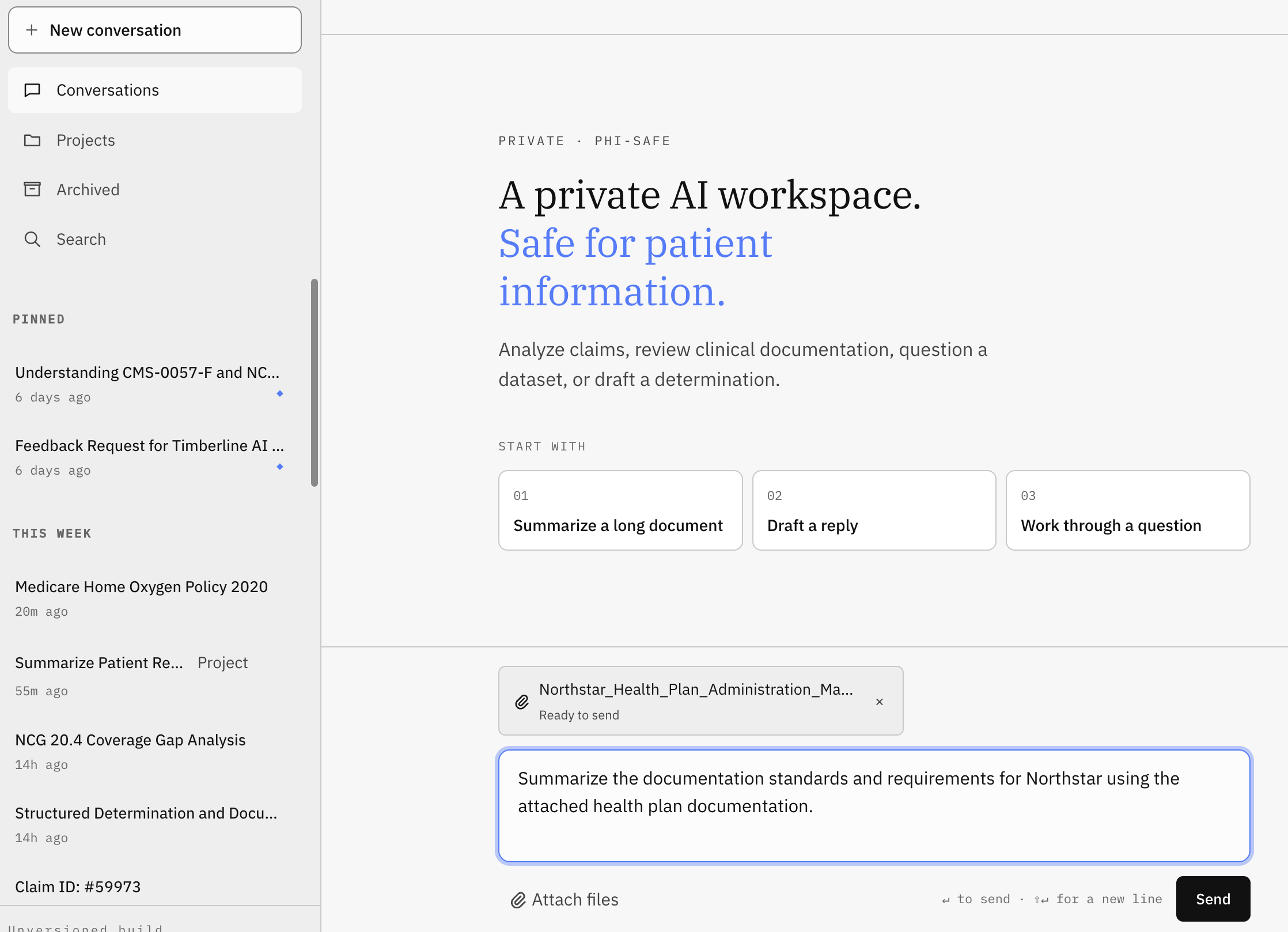The image size is (1288, 932).
Task: Send the message with the Send button
Action: coord(1213,899)
